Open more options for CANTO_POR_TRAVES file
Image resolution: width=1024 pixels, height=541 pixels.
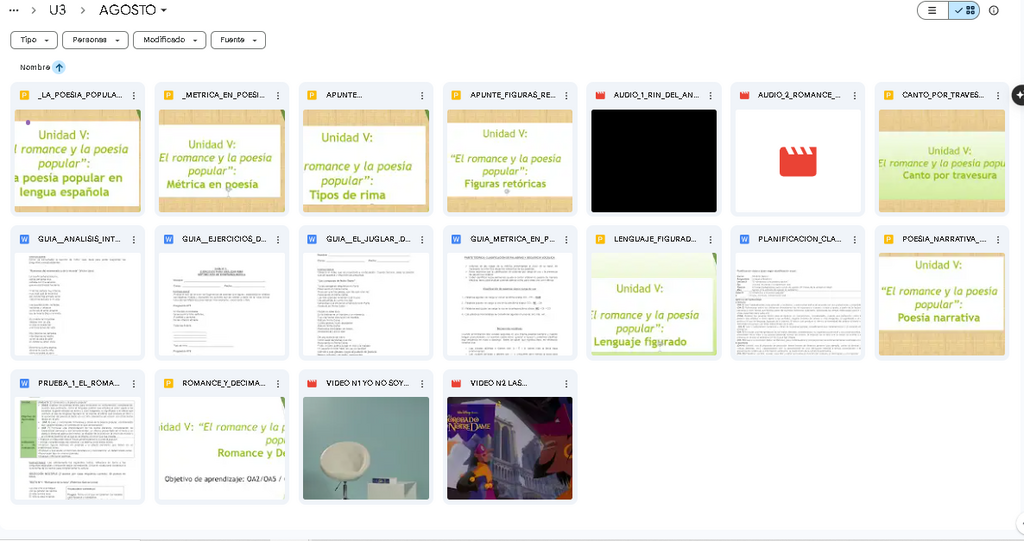pyautogui.click(x=999, y=95)
